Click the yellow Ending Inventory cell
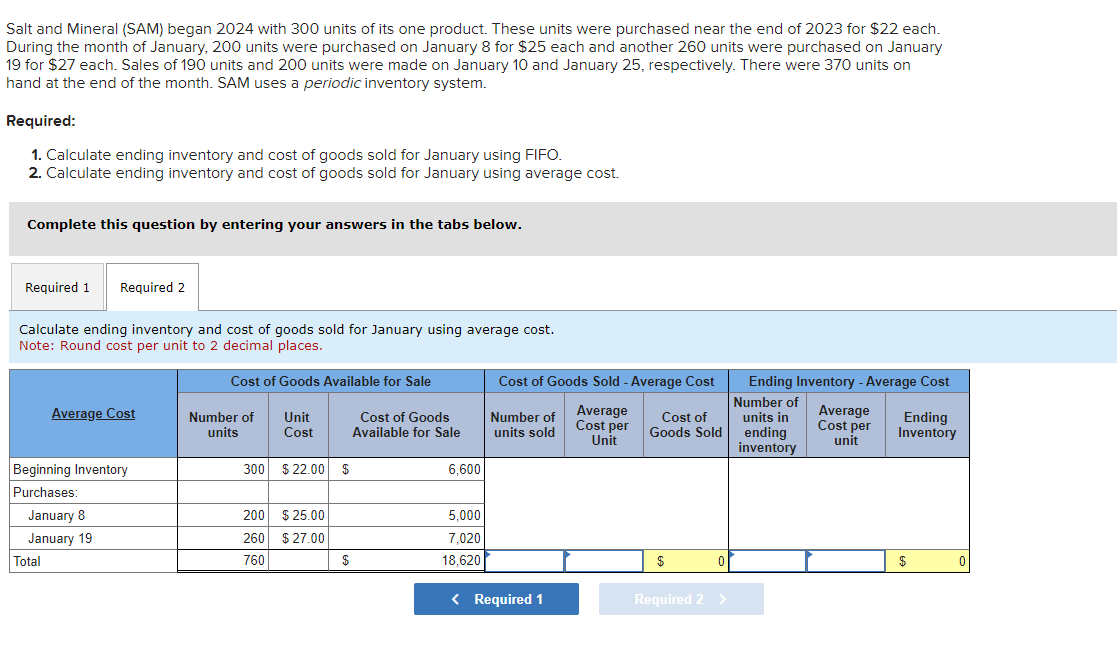 pyautogui.click(x=927, y=560)
